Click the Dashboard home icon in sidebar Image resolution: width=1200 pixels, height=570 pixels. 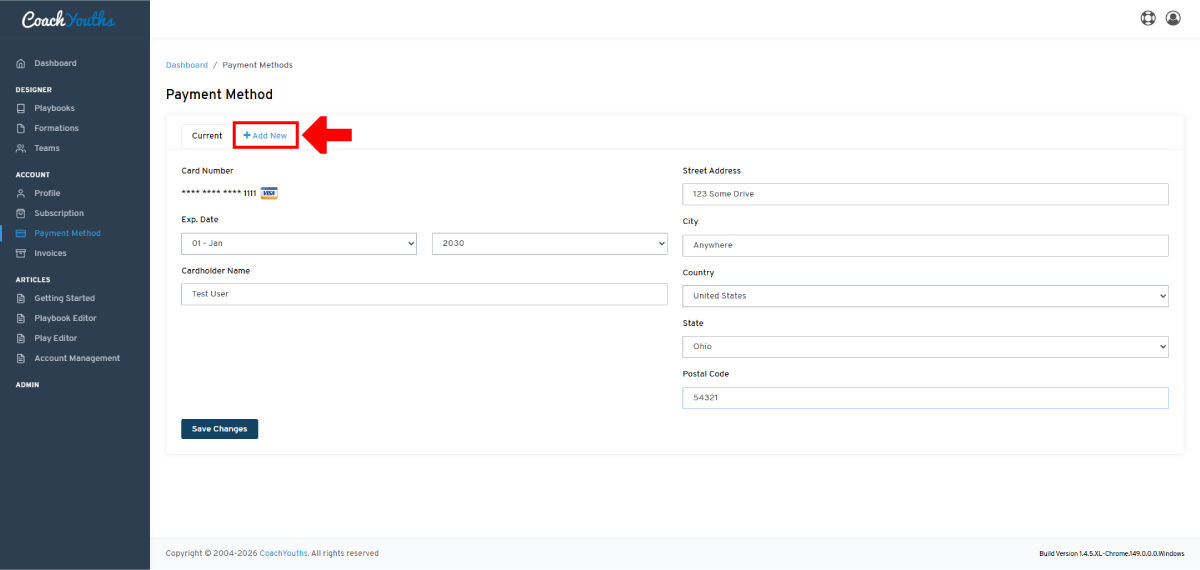[x=21, y=64]
